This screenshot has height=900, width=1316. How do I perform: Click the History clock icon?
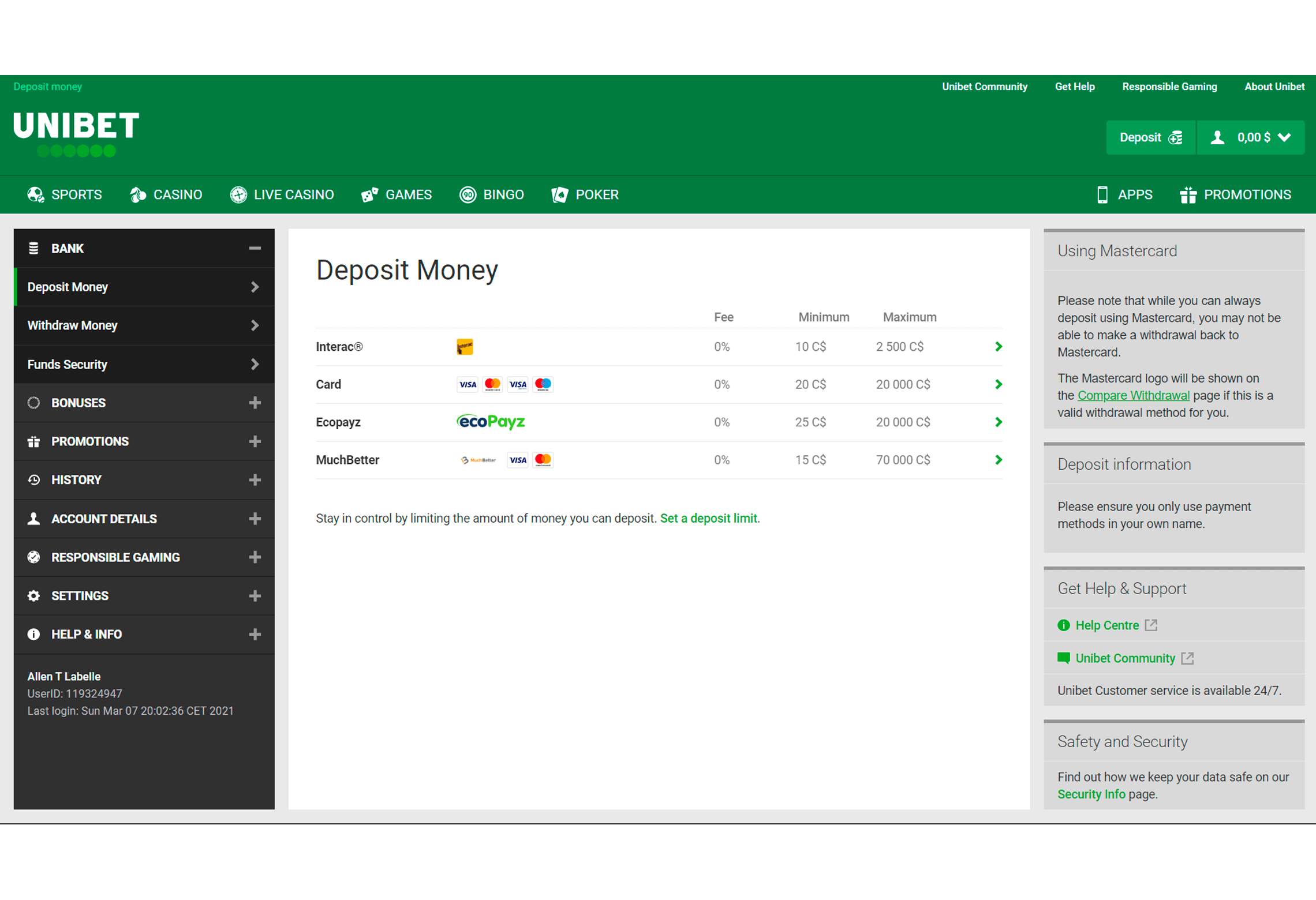tap(33, 480)
